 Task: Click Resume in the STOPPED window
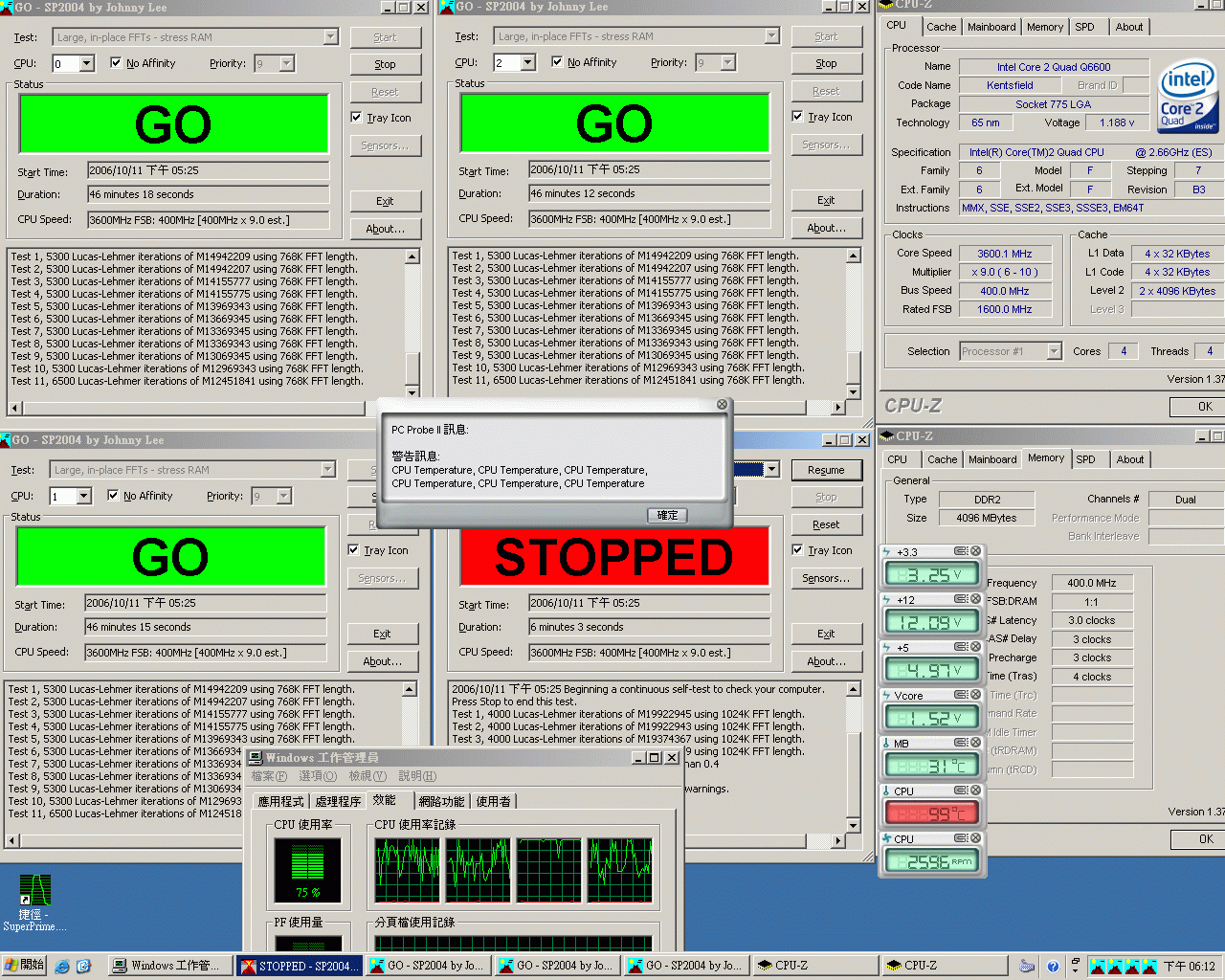click(x=826, y=470)
